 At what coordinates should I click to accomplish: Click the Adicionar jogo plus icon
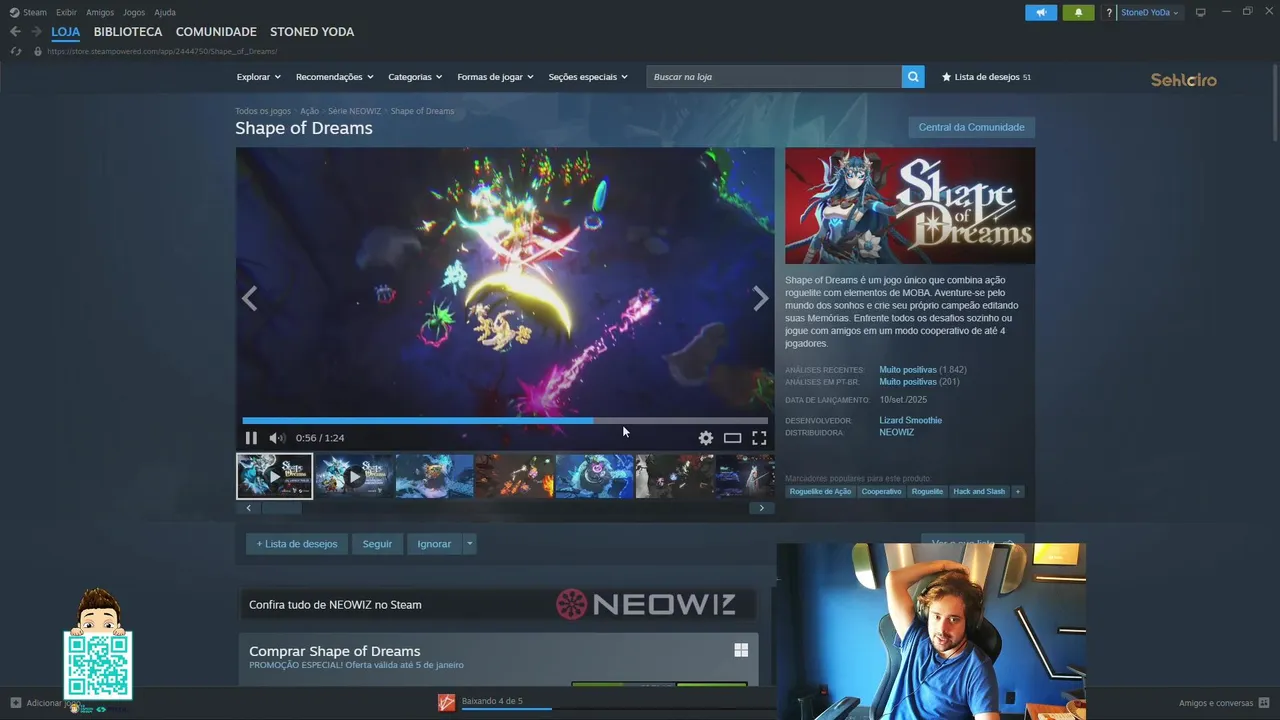click(x=15, y=703)
